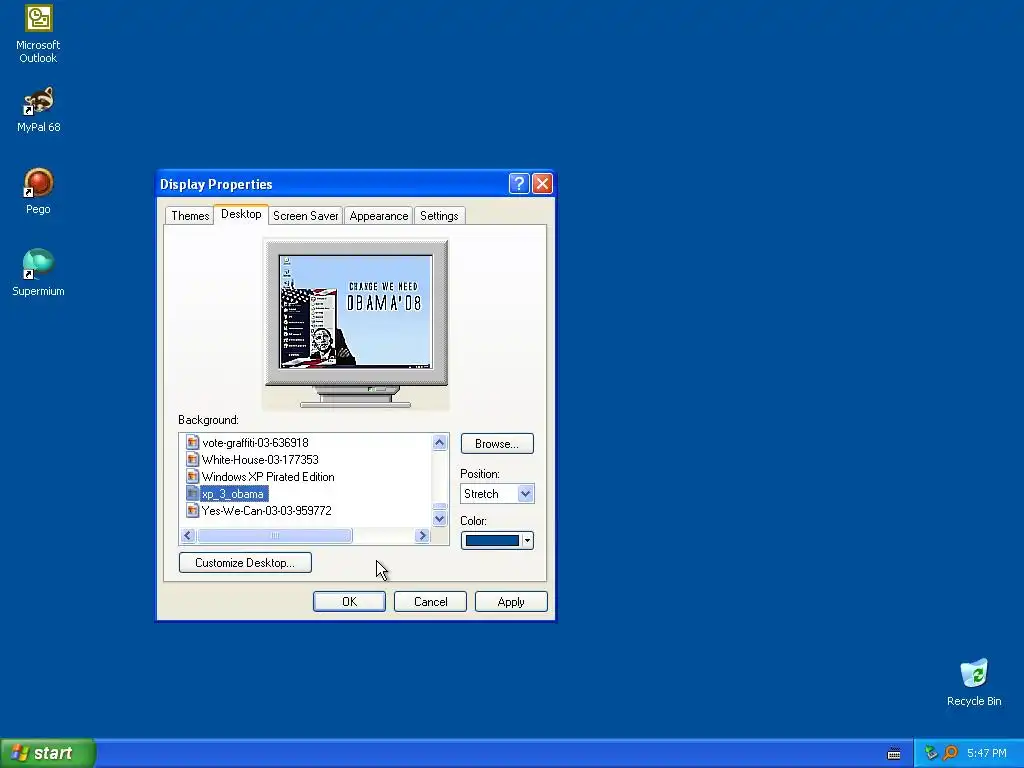Click the on-screen keyboard tray icon

(894, 754)
